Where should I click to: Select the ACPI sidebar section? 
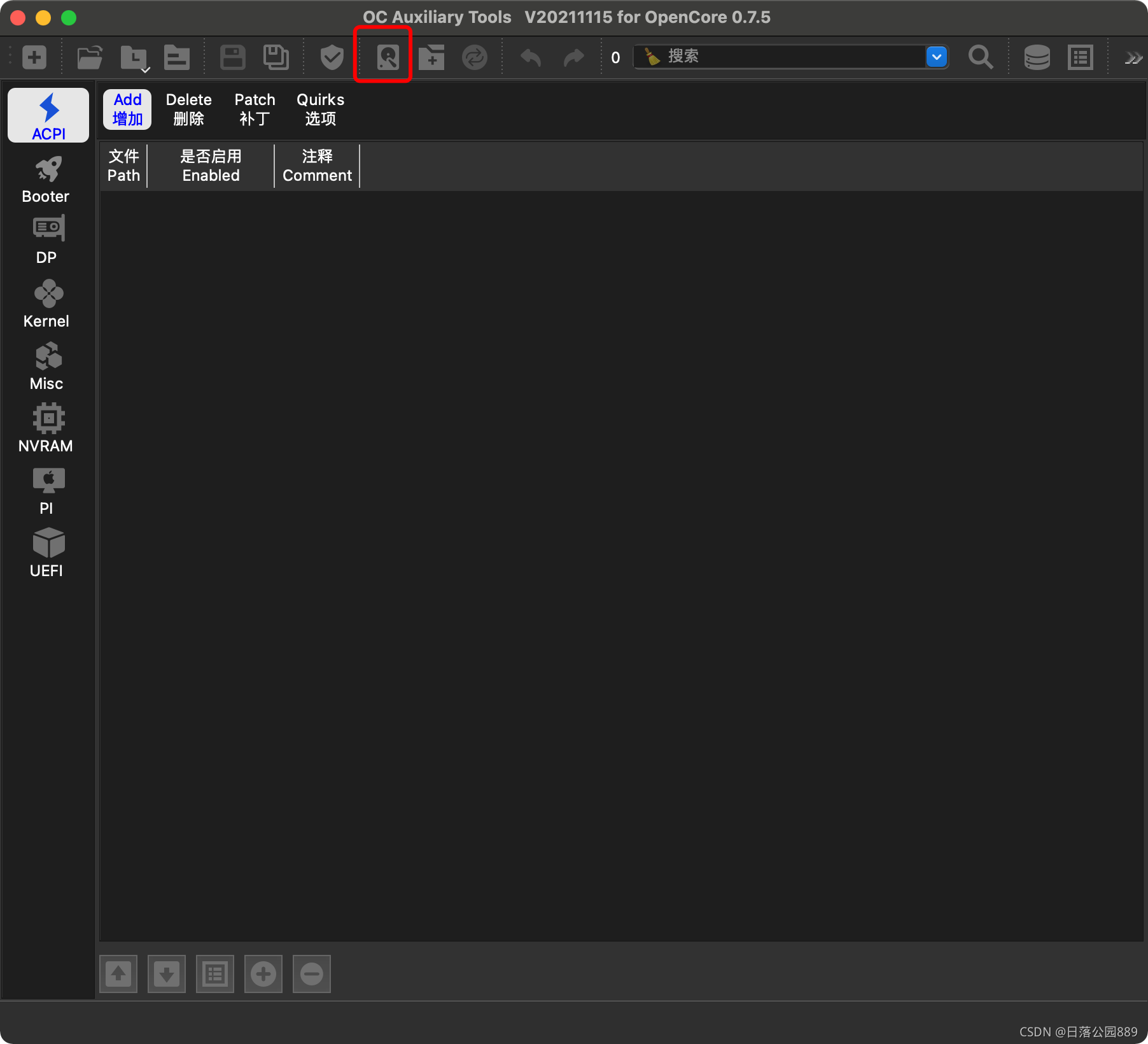pyautogui.click(x=48, y=115)
